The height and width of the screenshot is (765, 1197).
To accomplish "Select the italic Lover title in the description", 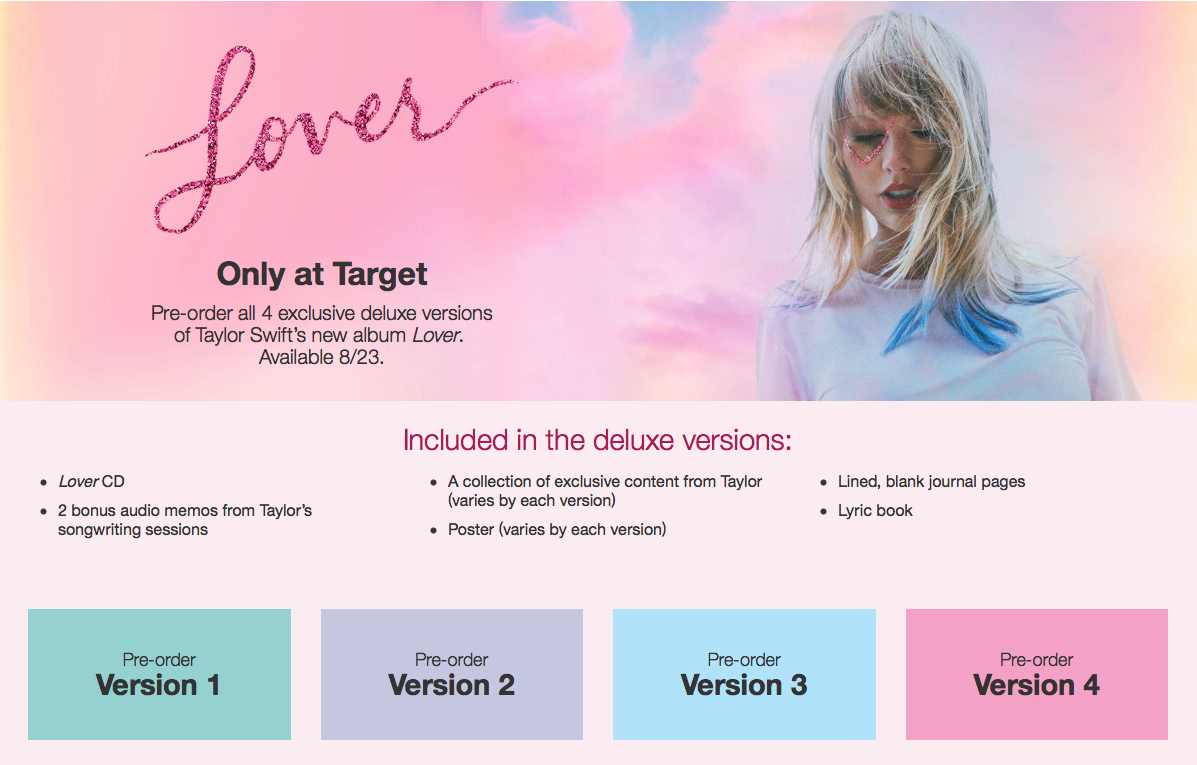I will [x=437, y=335].
